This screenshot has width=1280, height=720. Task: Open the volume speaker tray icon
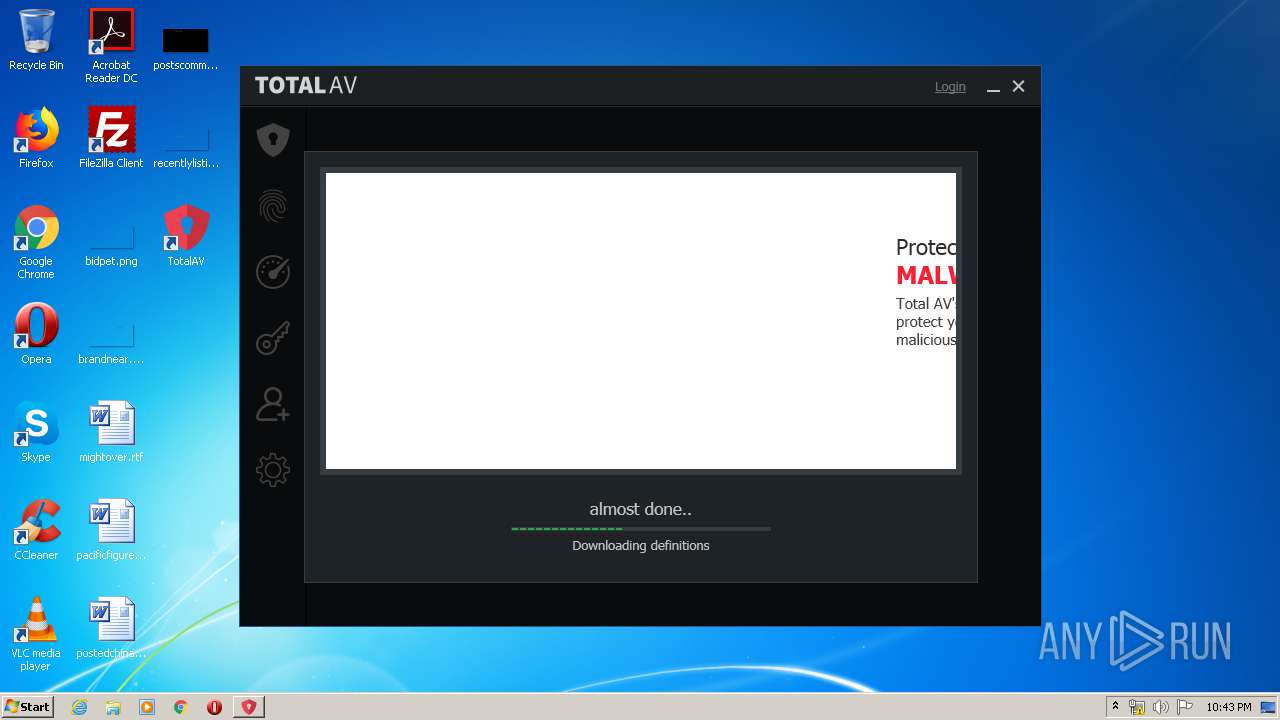point(1161,707)
